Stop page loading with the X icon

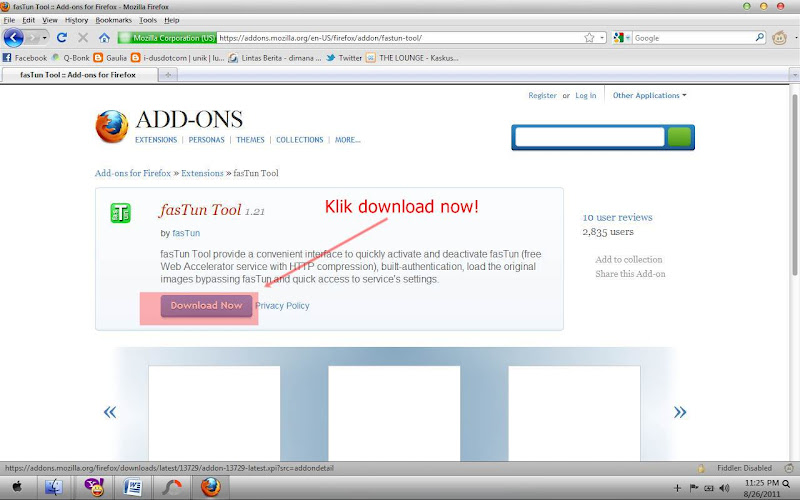point(83,38)
